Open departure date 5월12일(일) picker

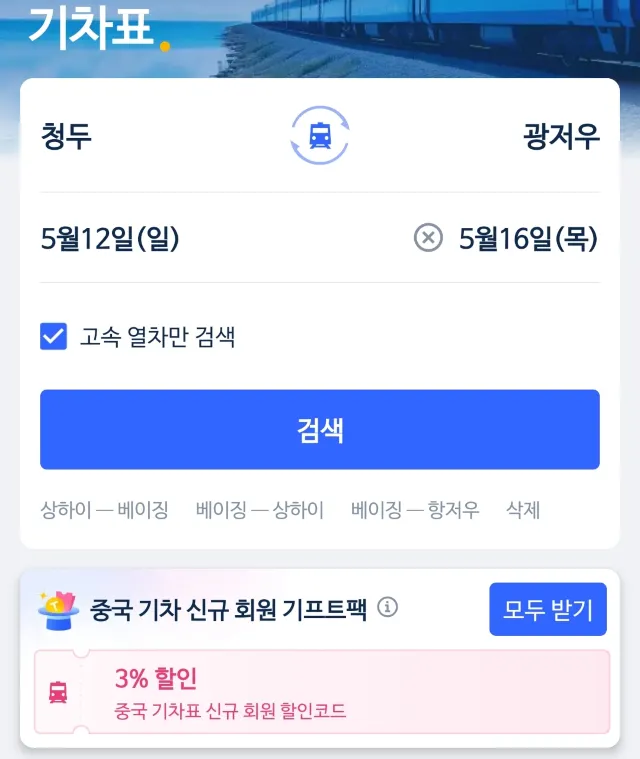[110, 239]
